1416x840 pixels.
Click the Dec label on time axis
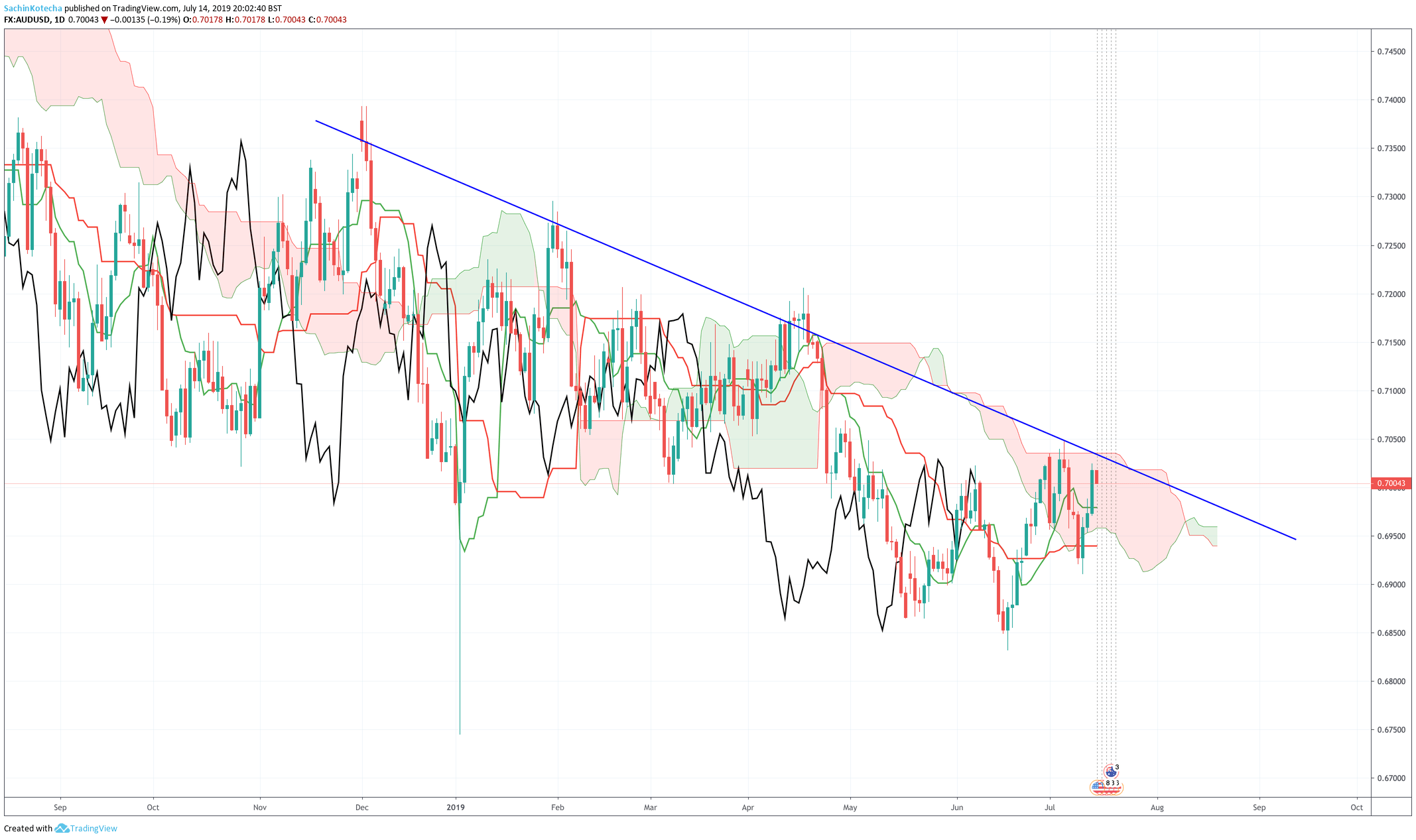pyautogui.click(x=362, y=808)
